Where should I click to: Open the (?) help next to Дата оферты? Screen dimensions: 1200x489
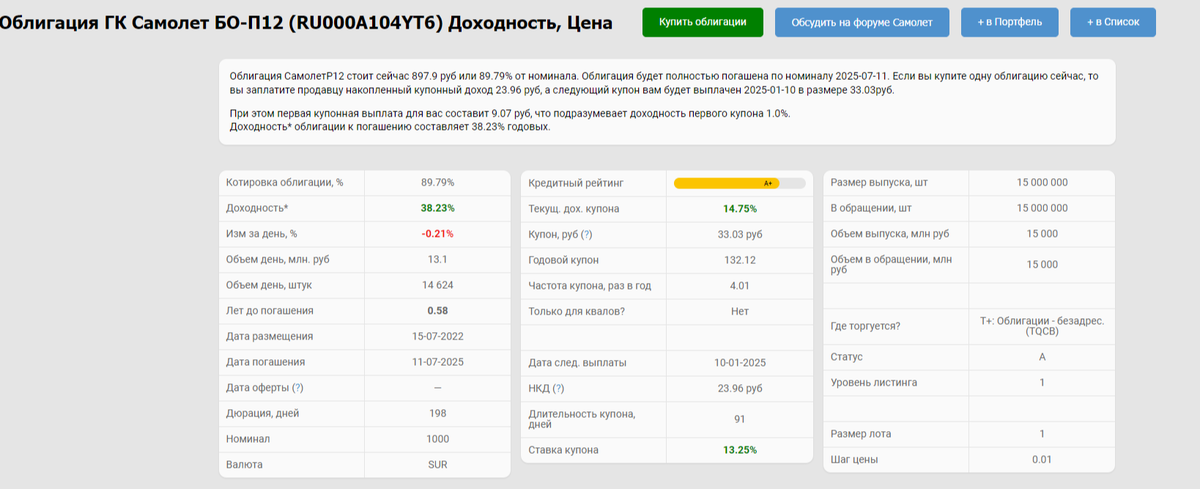pyautogui.click(x=297, y=388)
